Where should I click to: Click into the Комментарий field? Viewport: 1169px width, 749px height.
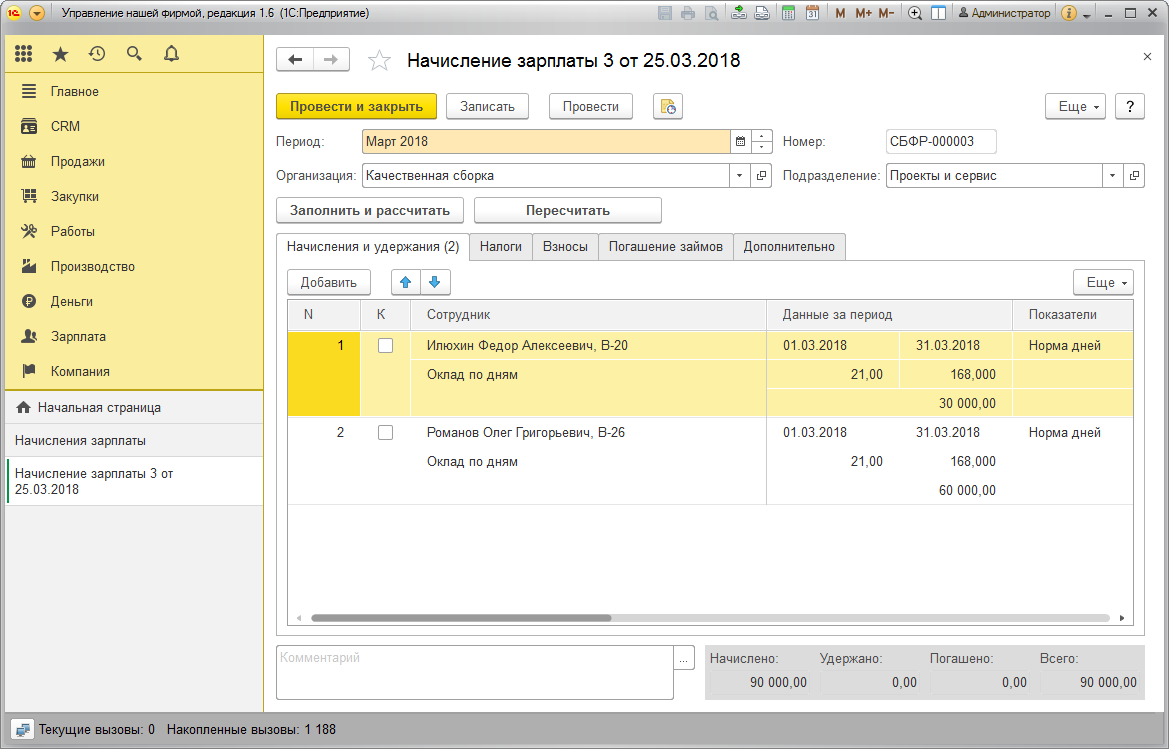tap(475, 672)
